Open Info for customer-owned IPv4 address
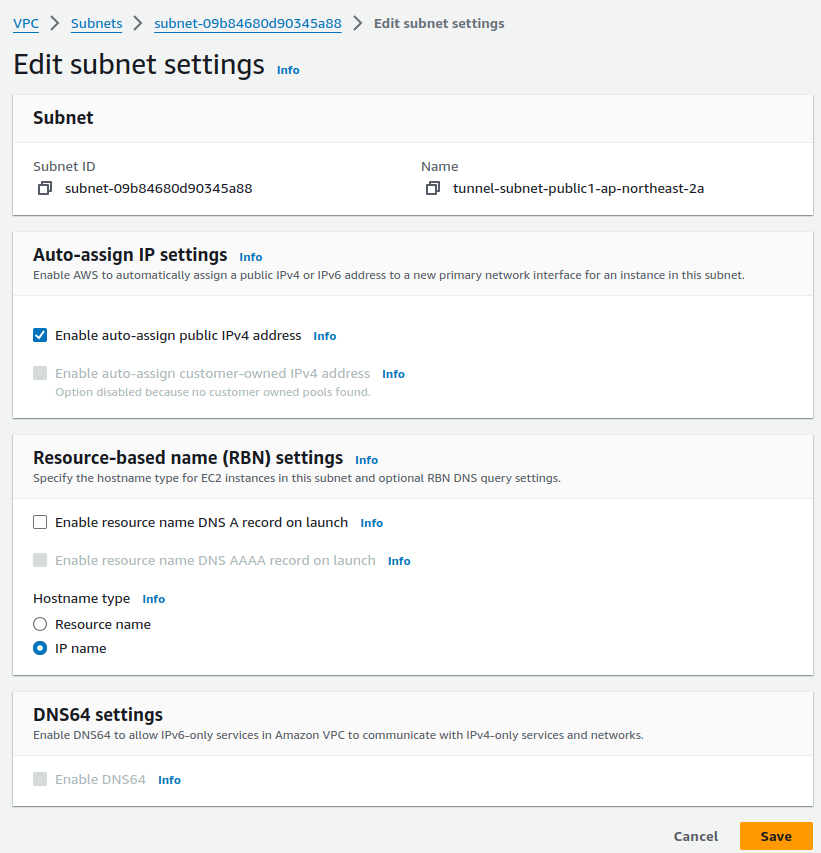Screen dimensions: 821x853 pos(393,374)
